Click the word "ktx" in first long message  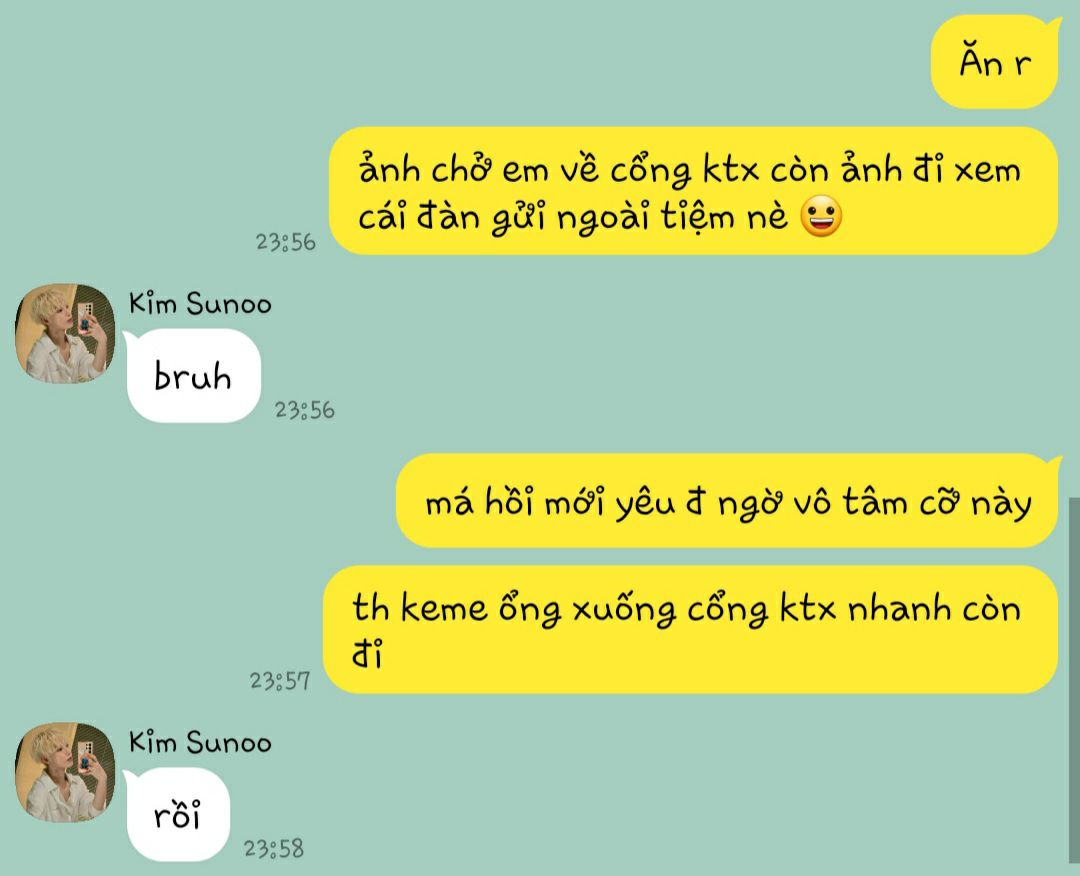point(731,169)
